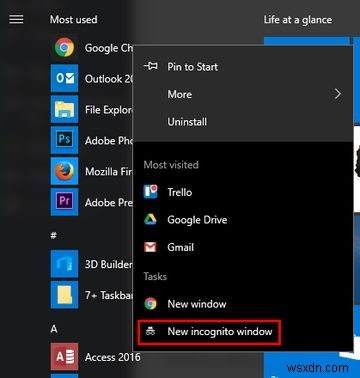Click the Access 2016 app name
Viewport: 360px width, 378px height.
[x=112, y=357]
